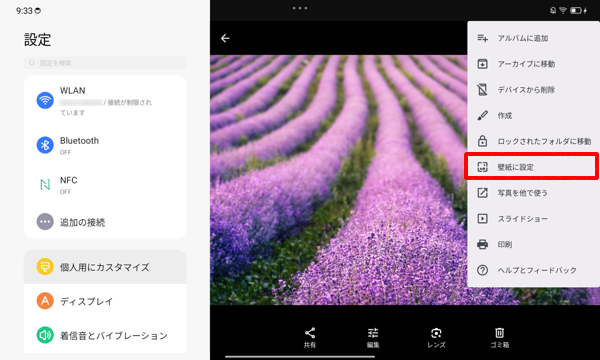Choose デバイスから削除 from menu
Image resolution: width=600 pixels, height=360 pixels.
pos(526,90)
